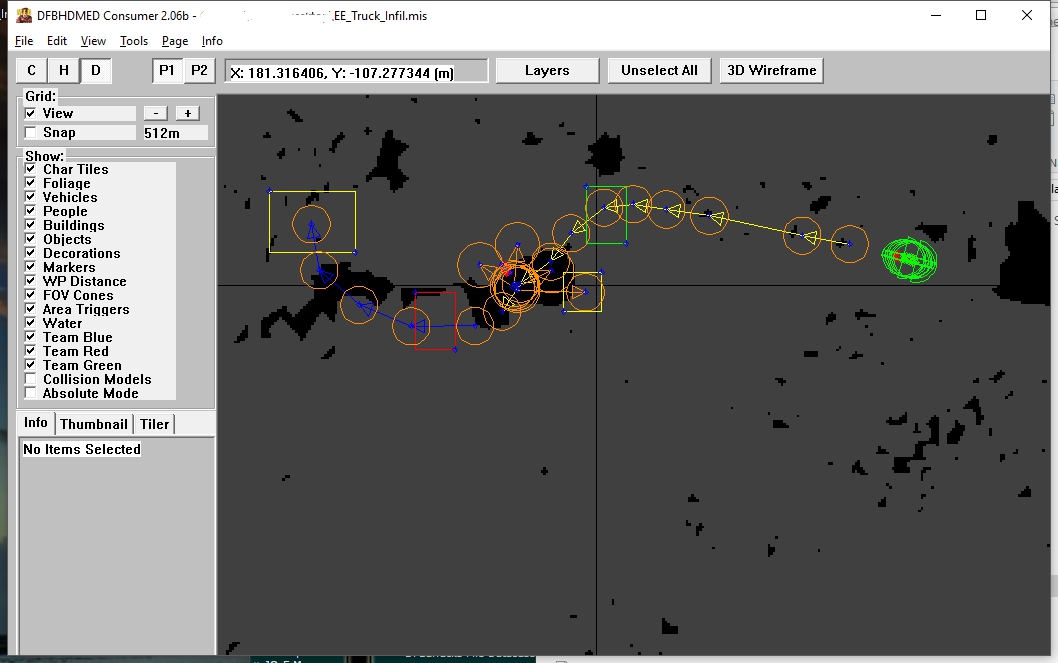1058x663 pixels.
Task: Enable Absolute Mode checkbox
Action: click(x=30, y=393)
